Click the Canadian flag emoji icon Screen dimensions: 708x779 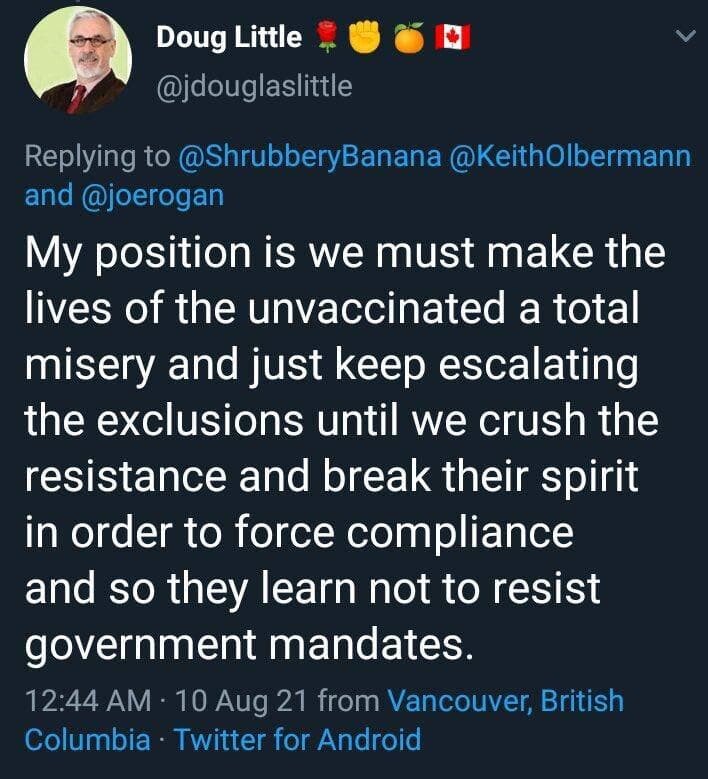click(x=455, y=38)
